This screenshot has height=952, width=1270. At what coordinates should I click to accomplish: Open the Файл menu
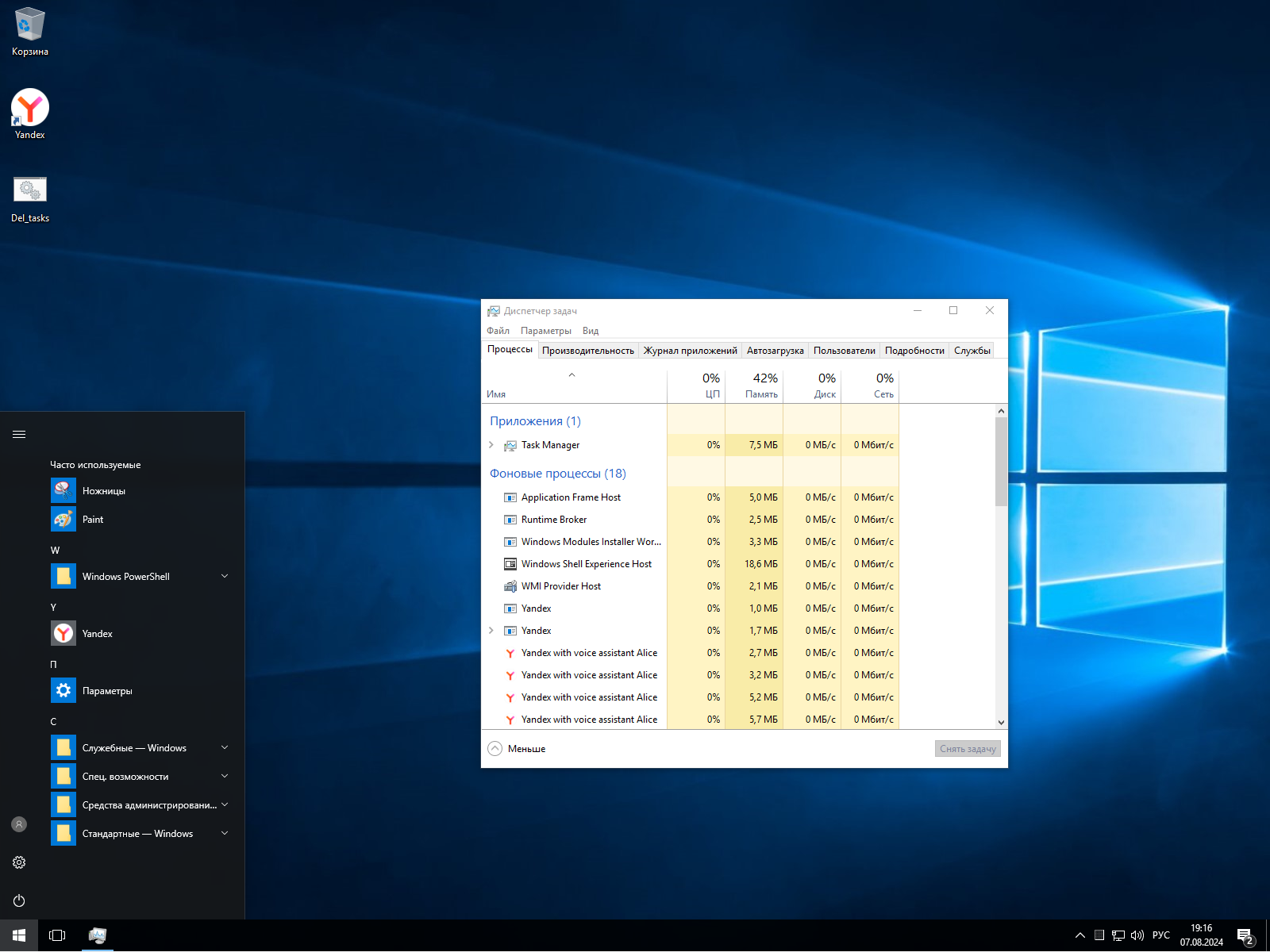[x=498, y=331]
